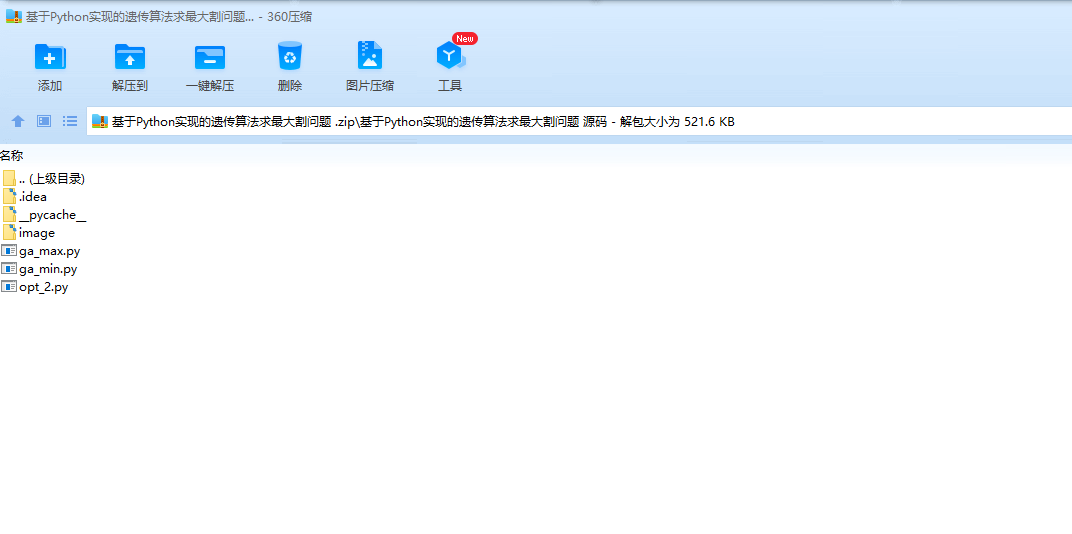Click the 添加 (Add) toolbar icon

pyautogui.click(x=50, y=57)
